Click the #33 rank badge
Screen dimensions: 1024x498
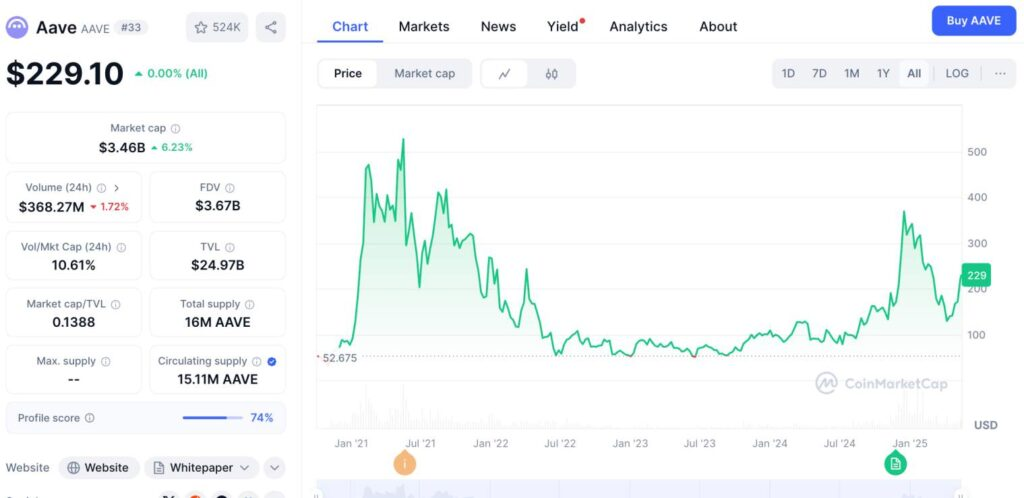(131, 27)
